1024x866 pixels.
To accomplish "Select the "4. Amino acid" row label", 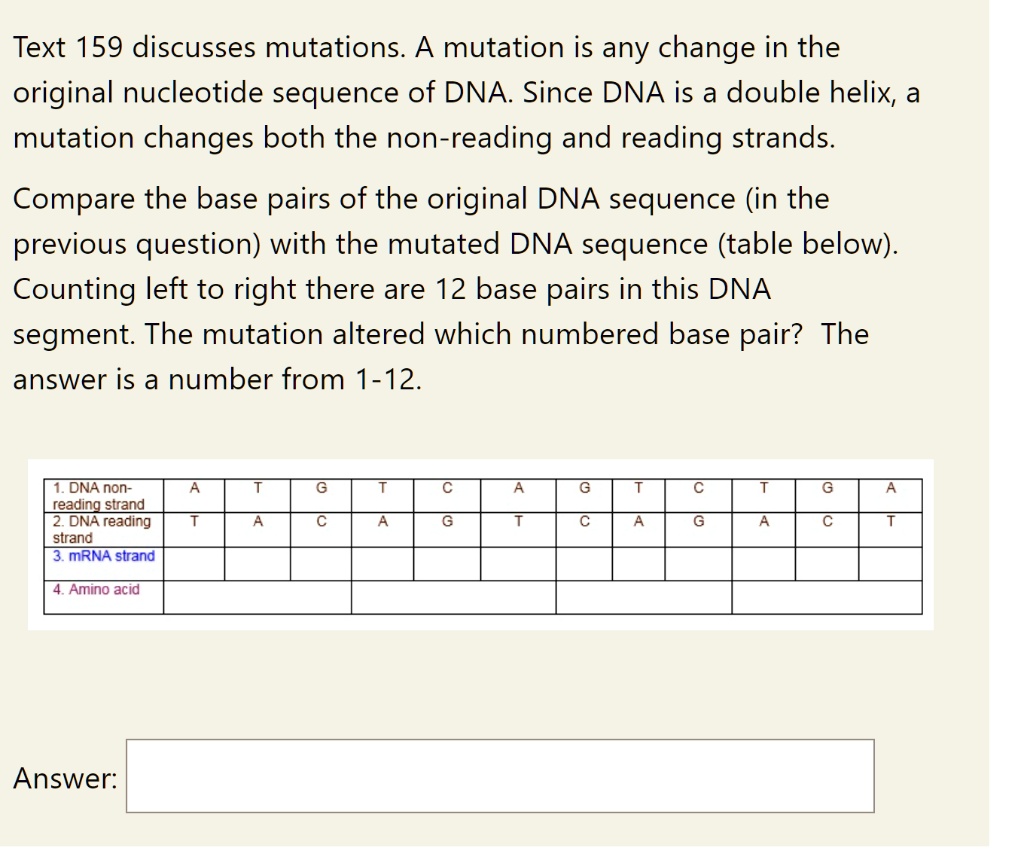I will click(91, 588).
